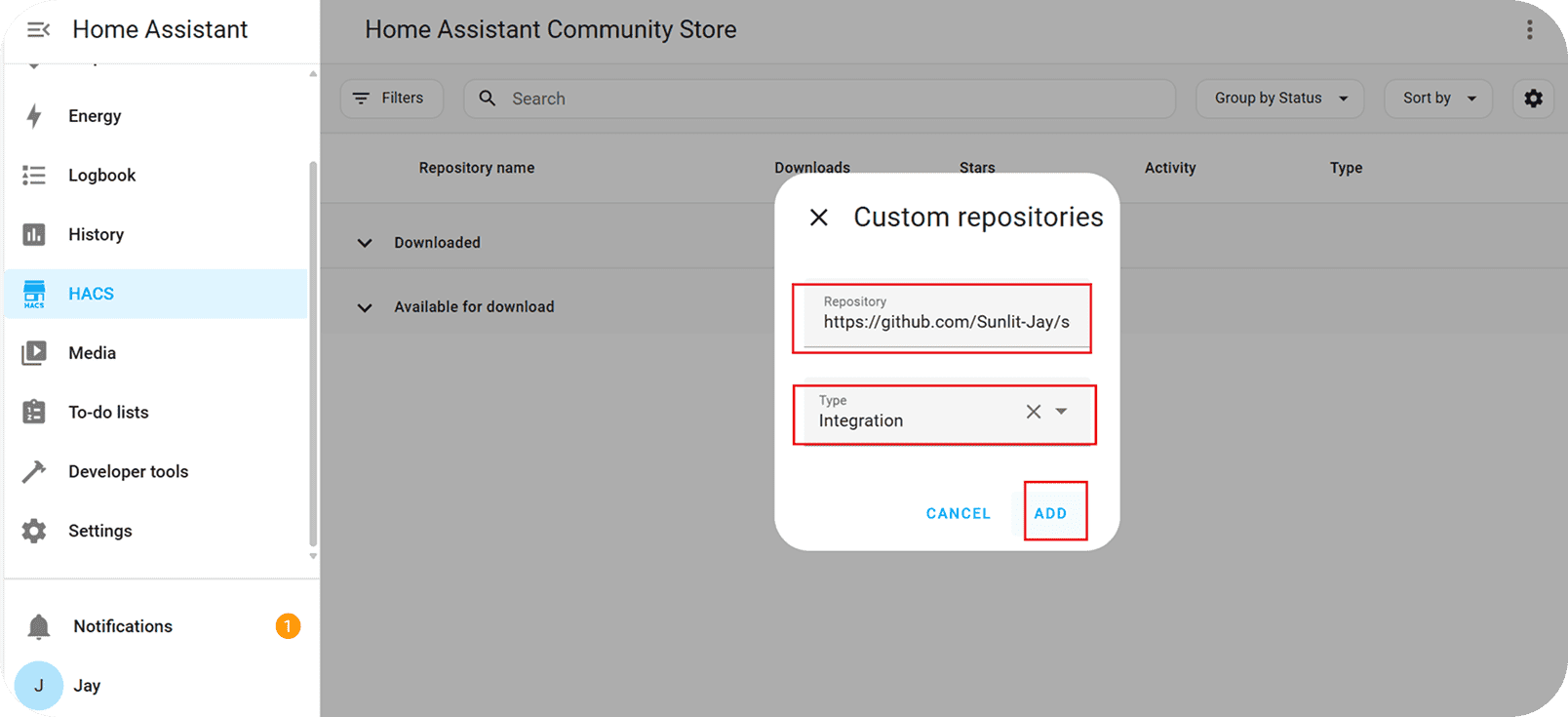Click the table settings gear icon
The height and width of the screenshot is (717, 1568).
click(1533, 99)
